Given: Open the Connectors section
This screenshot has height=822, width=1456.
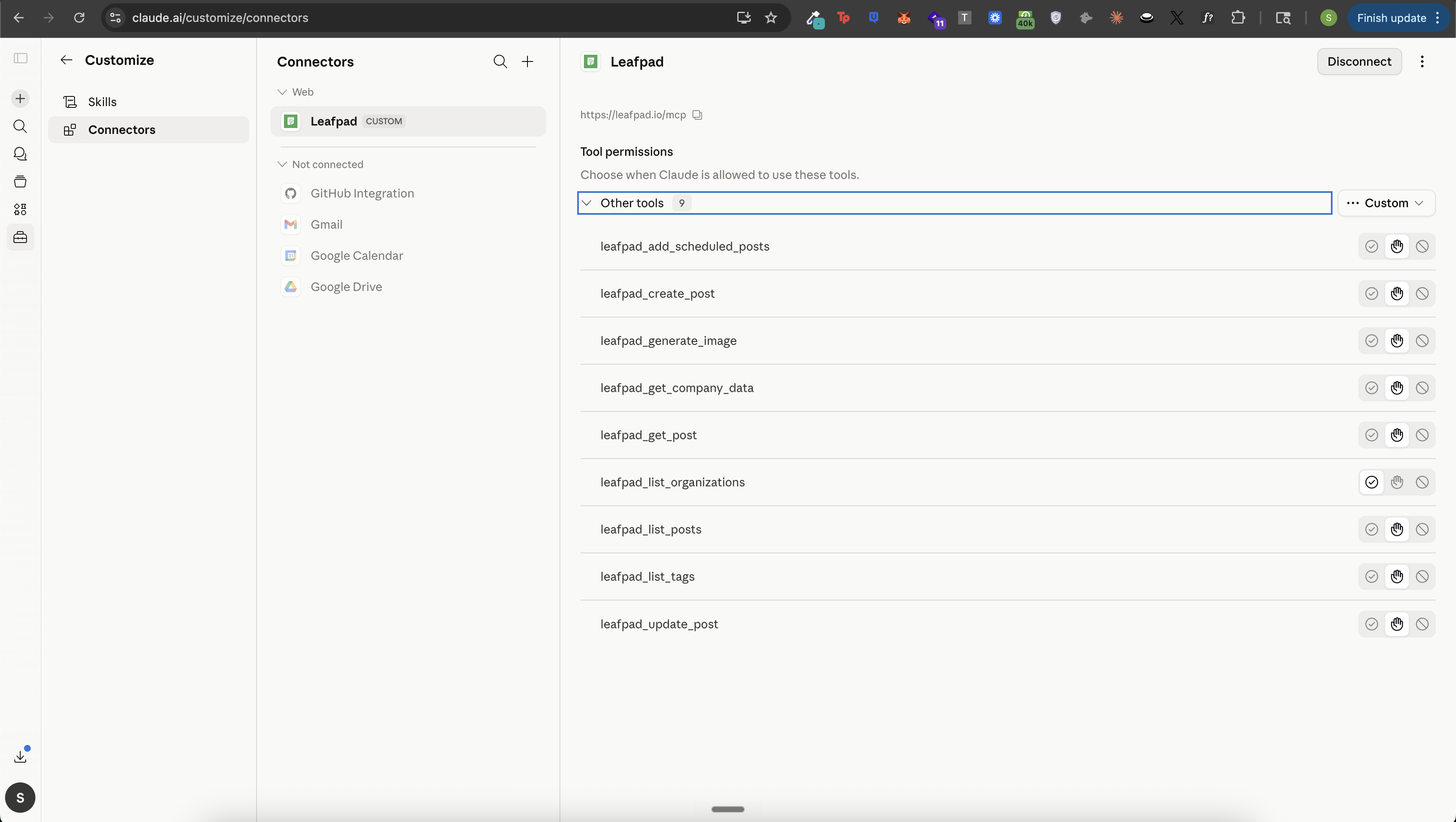Looking at the screenshot, I should point(149,130).
